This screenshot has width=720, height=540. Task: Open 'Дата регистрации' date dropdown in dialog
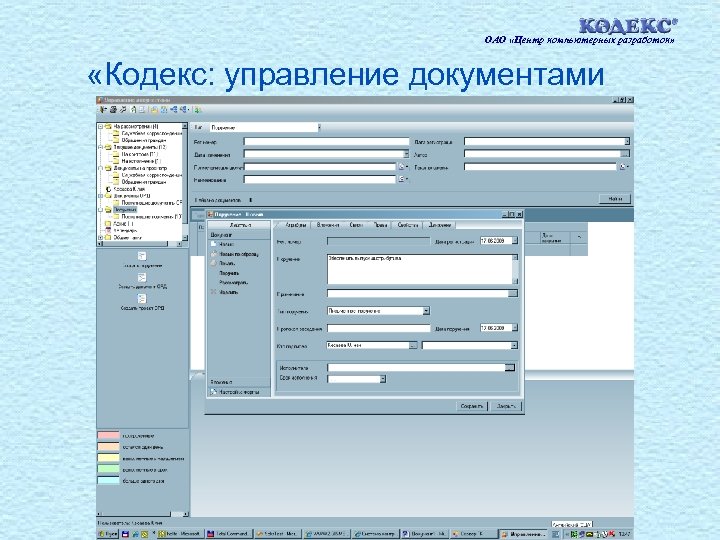(x=515, y=241)
